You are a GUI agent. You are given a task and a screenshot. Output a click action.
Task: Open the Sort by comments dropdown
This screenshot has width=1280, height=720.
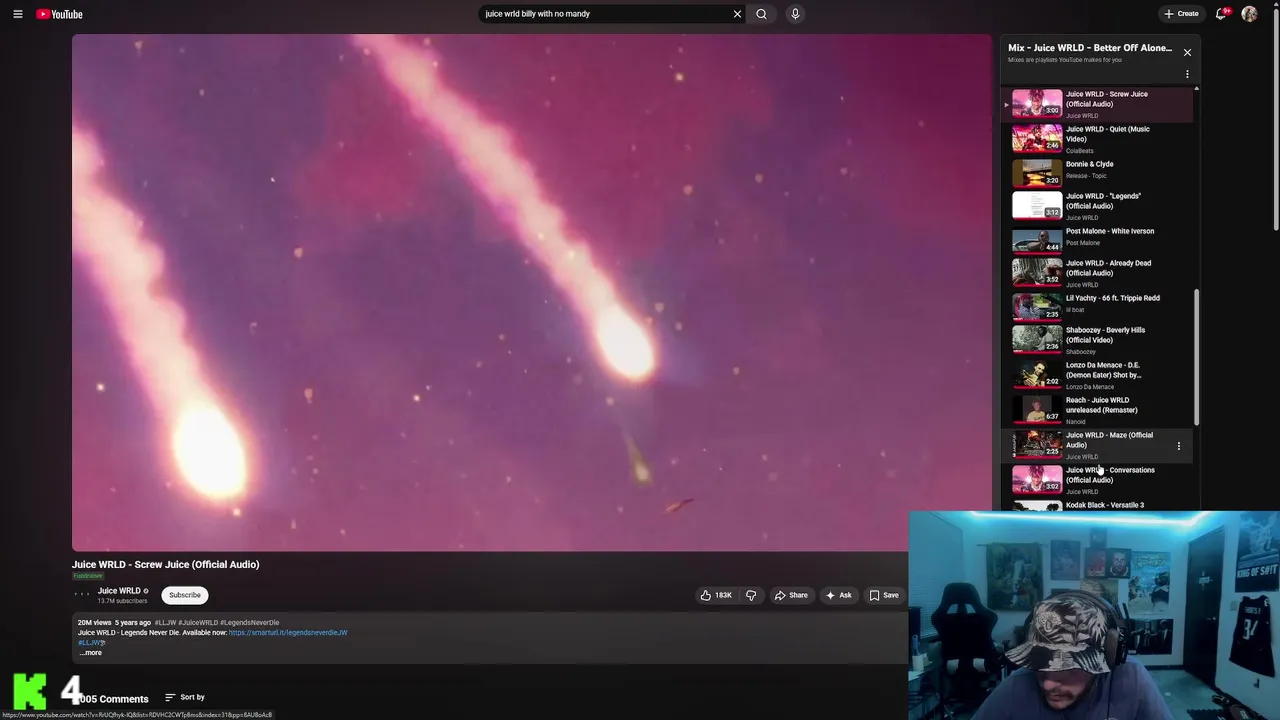tap(185, 697)
